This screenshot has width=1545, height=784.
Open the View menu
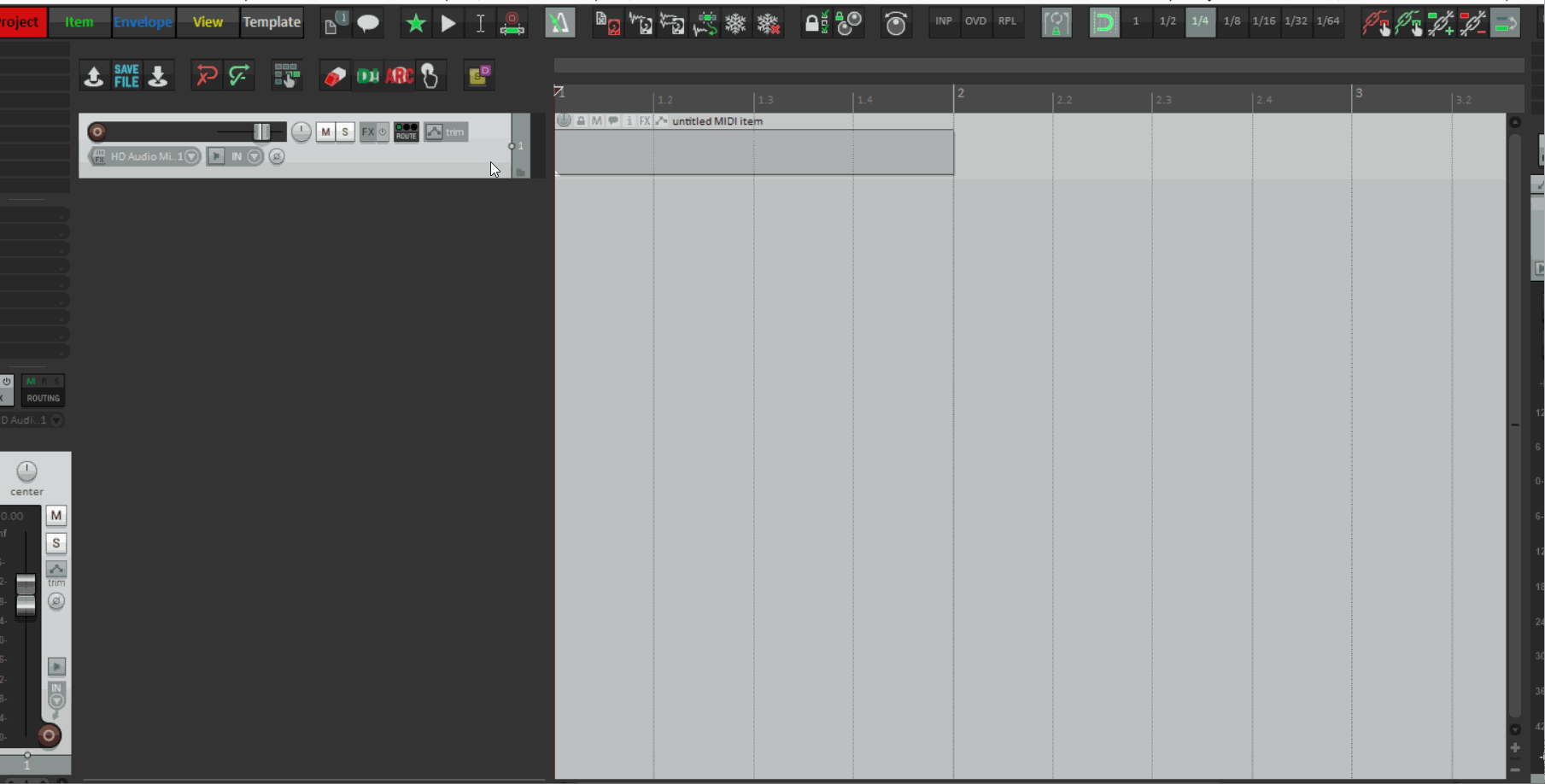click(x=208, y=22)
